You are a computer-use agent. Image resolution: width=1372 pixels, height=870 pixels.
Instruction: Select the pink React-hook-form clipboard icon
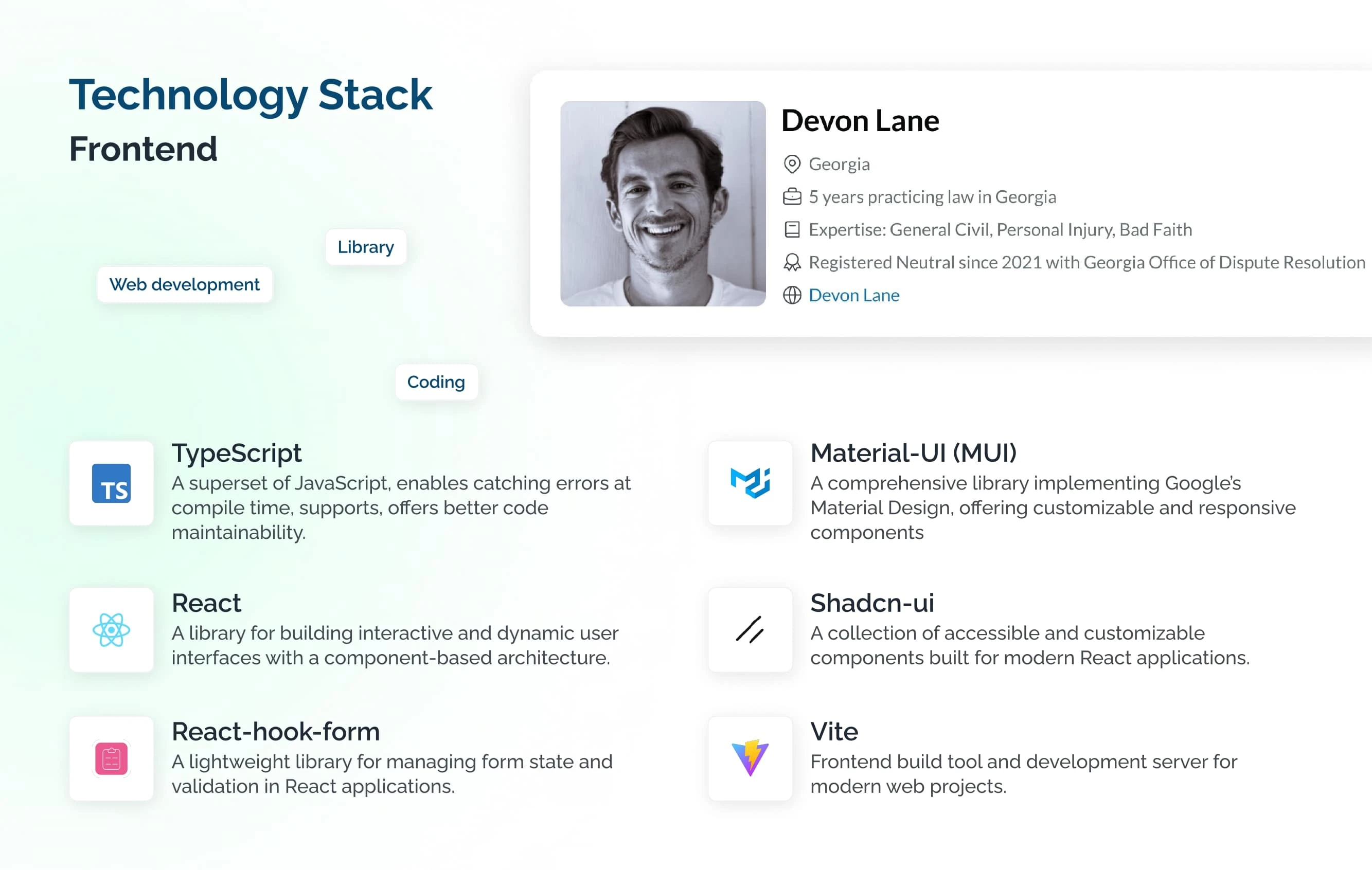tap(111, 759)
